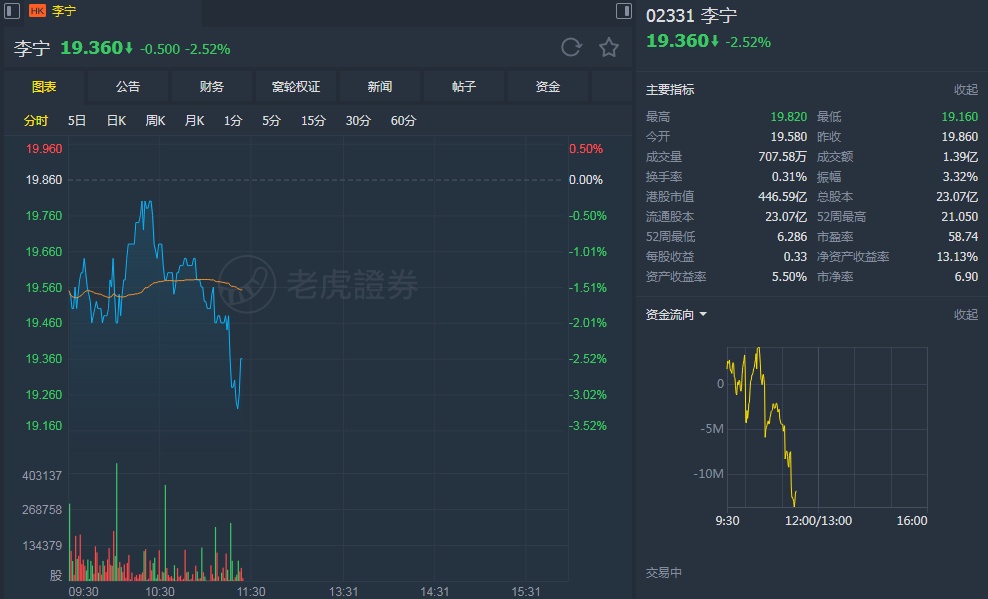This screenshot has height=599, width=988.
Task: Open the 新闻 tab
Action: click(380, 87)
